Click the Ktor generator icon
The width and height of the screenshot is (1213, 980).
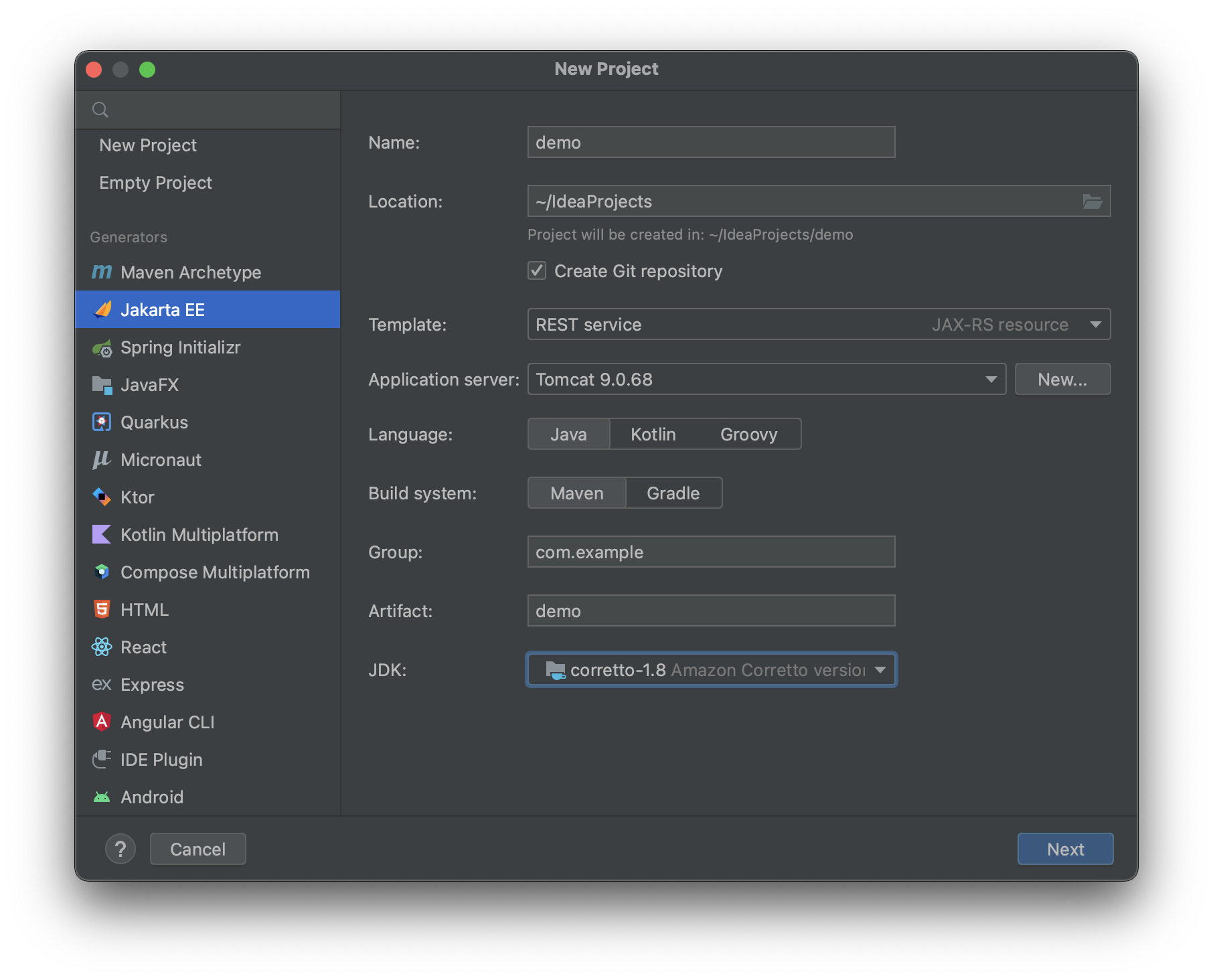coord(102,497)
